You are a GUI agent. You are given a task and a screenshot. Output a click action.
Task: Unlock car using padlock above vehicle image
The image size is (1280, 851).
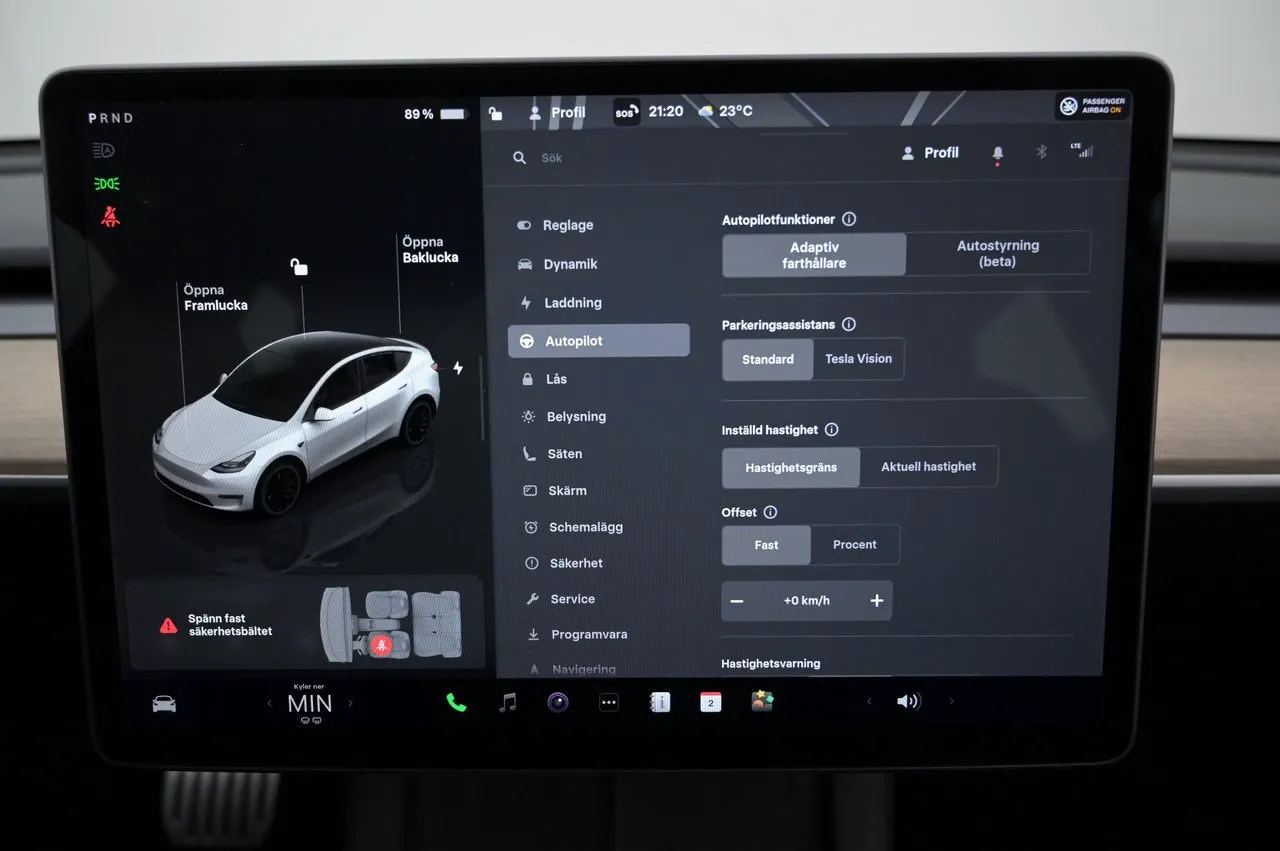(x=298, y=266)
